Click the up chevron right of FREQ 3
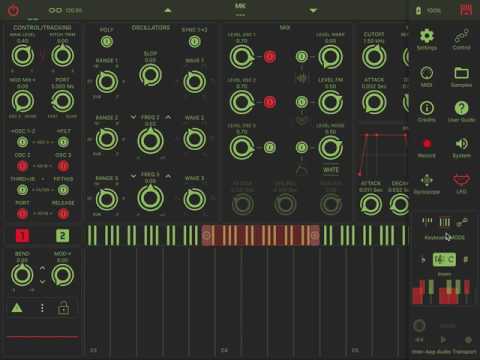This screenshot has height=360, width=480. point(168,176)
